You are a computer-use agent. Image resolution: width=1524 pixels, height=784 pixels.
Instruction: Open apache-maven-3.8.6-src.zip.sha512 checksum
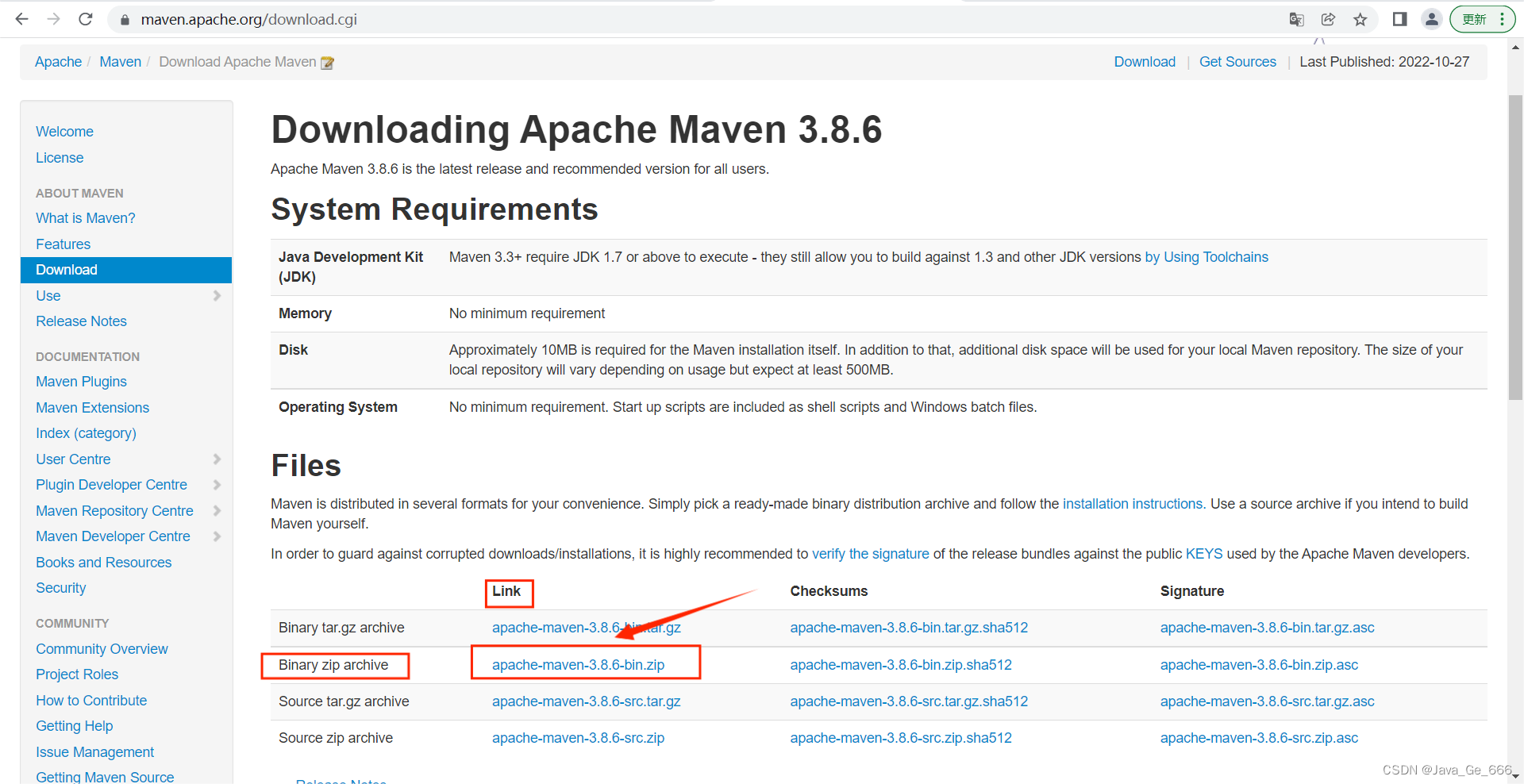click(901, 738)
